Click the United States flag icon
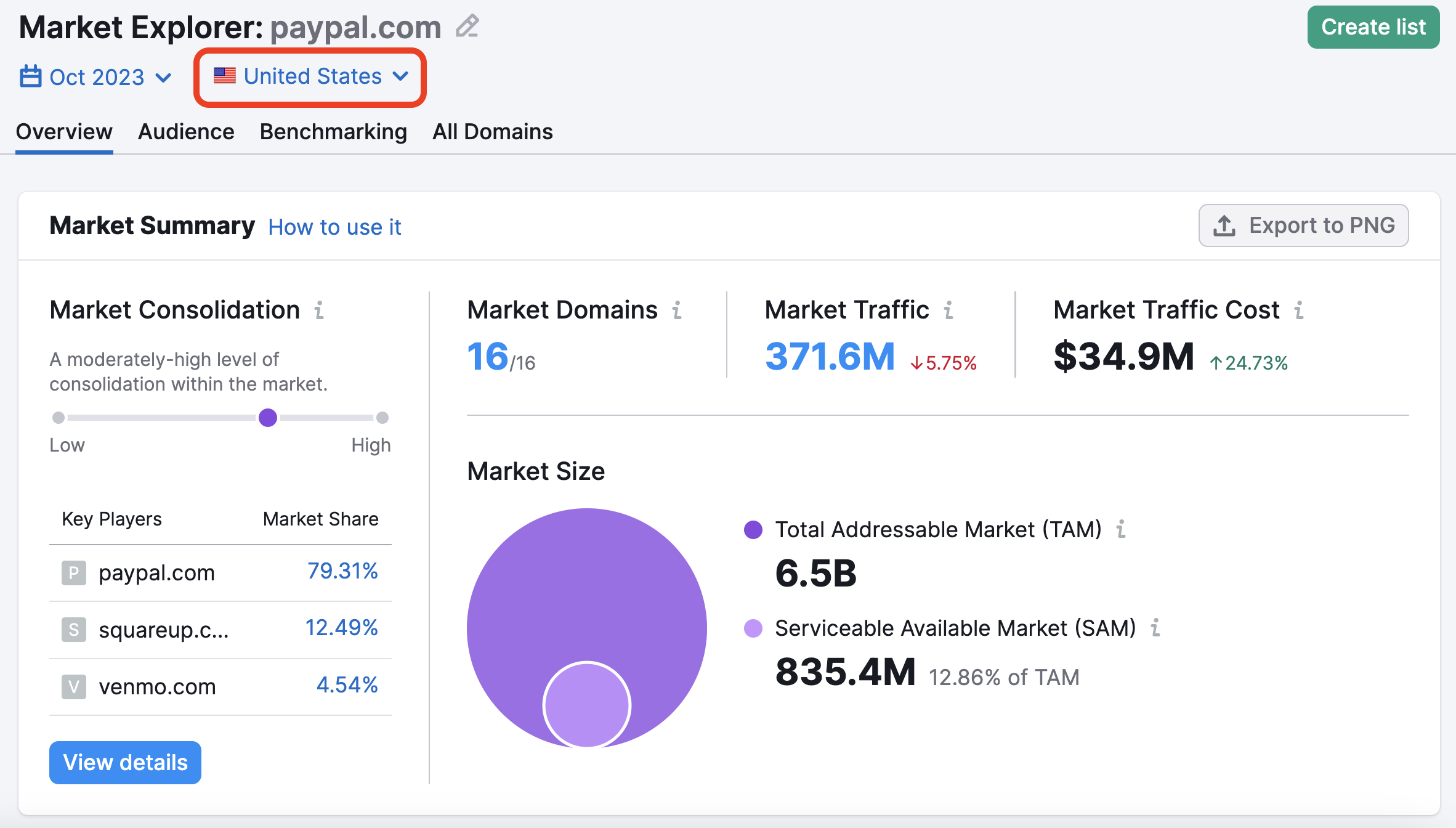The height and width of the screenshot is (828, 1456). click(x=224, y=75)
